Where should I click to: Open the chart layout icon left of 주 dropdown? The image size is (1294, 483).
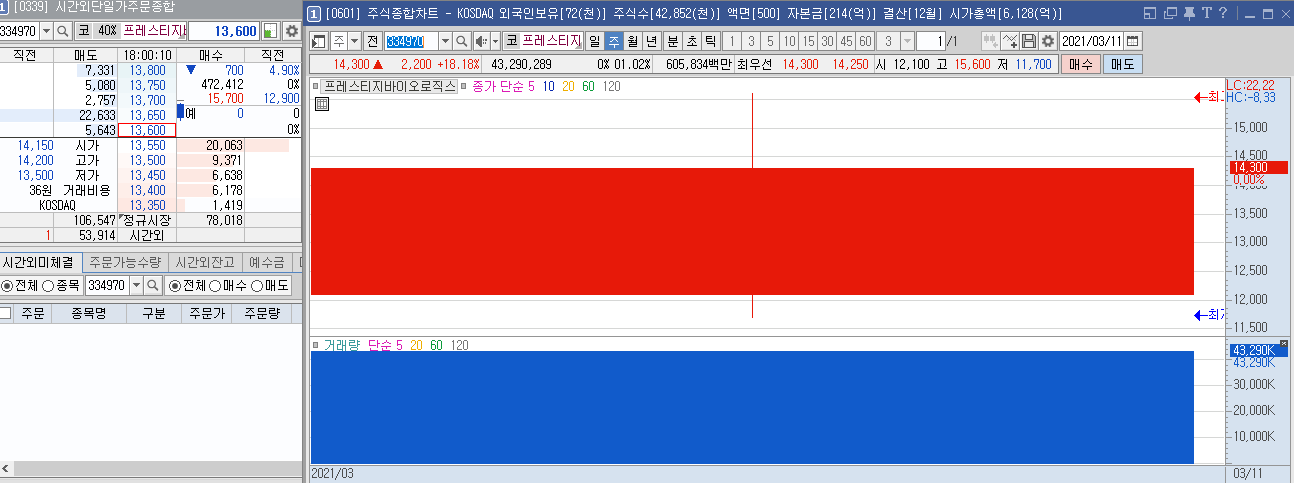point(319,41)
